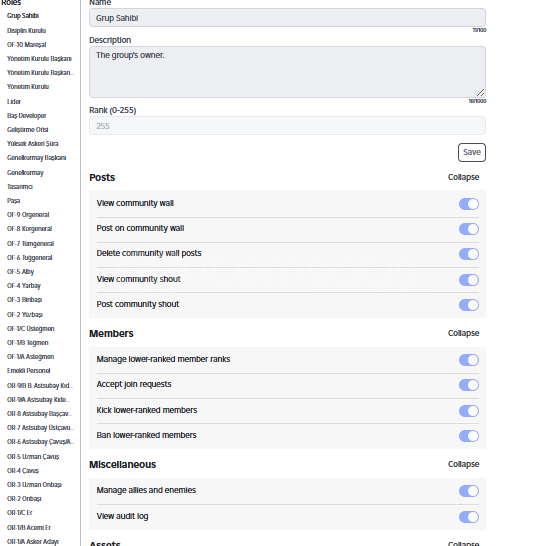Screen dimensions: 545x546
Task: Collapse the Miscellaneous section
Action: pyautogui.click(x=463, y=464)
